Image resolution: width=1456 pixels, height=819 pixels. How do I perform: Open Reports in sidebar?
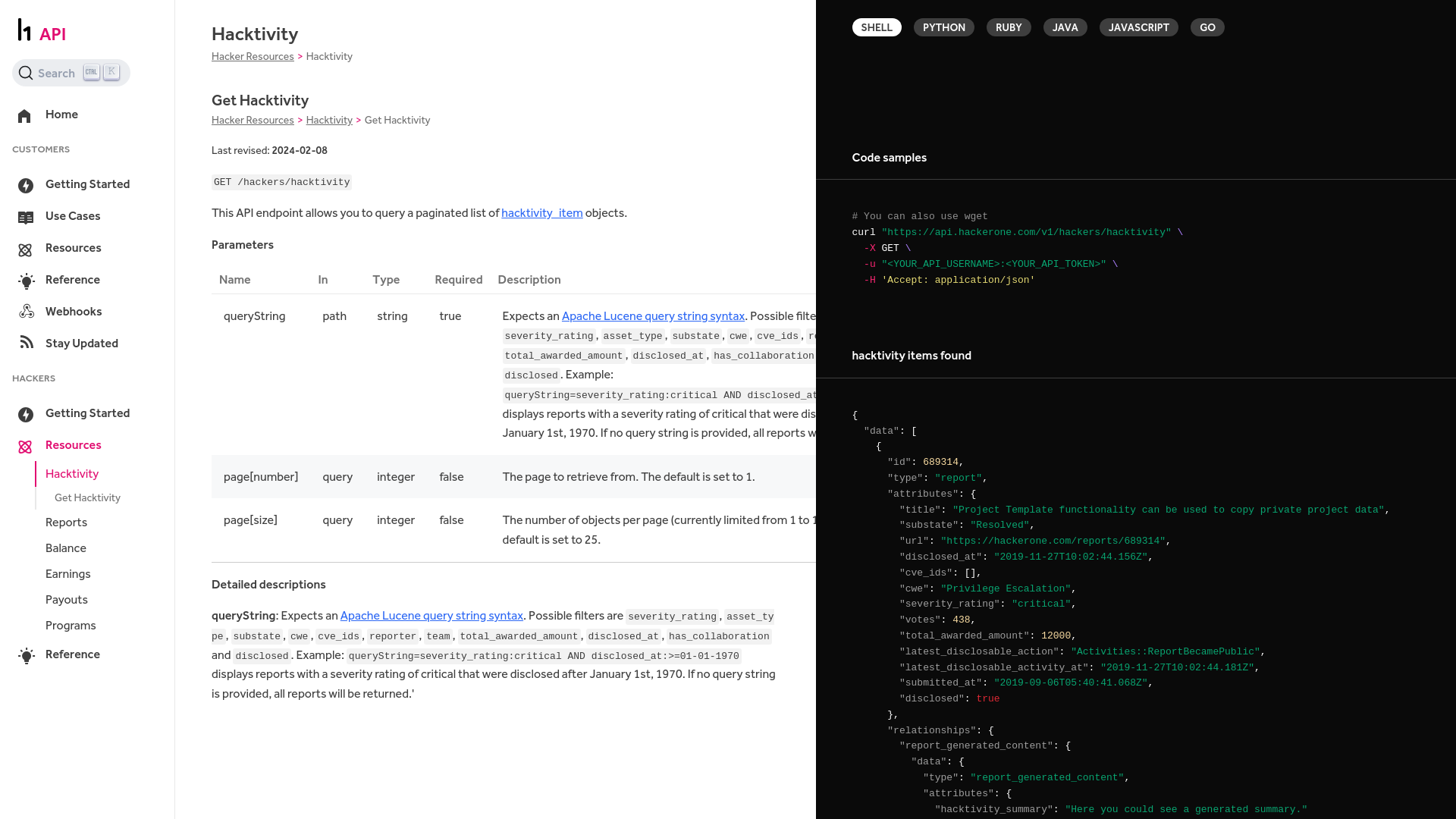click(66, 522)
